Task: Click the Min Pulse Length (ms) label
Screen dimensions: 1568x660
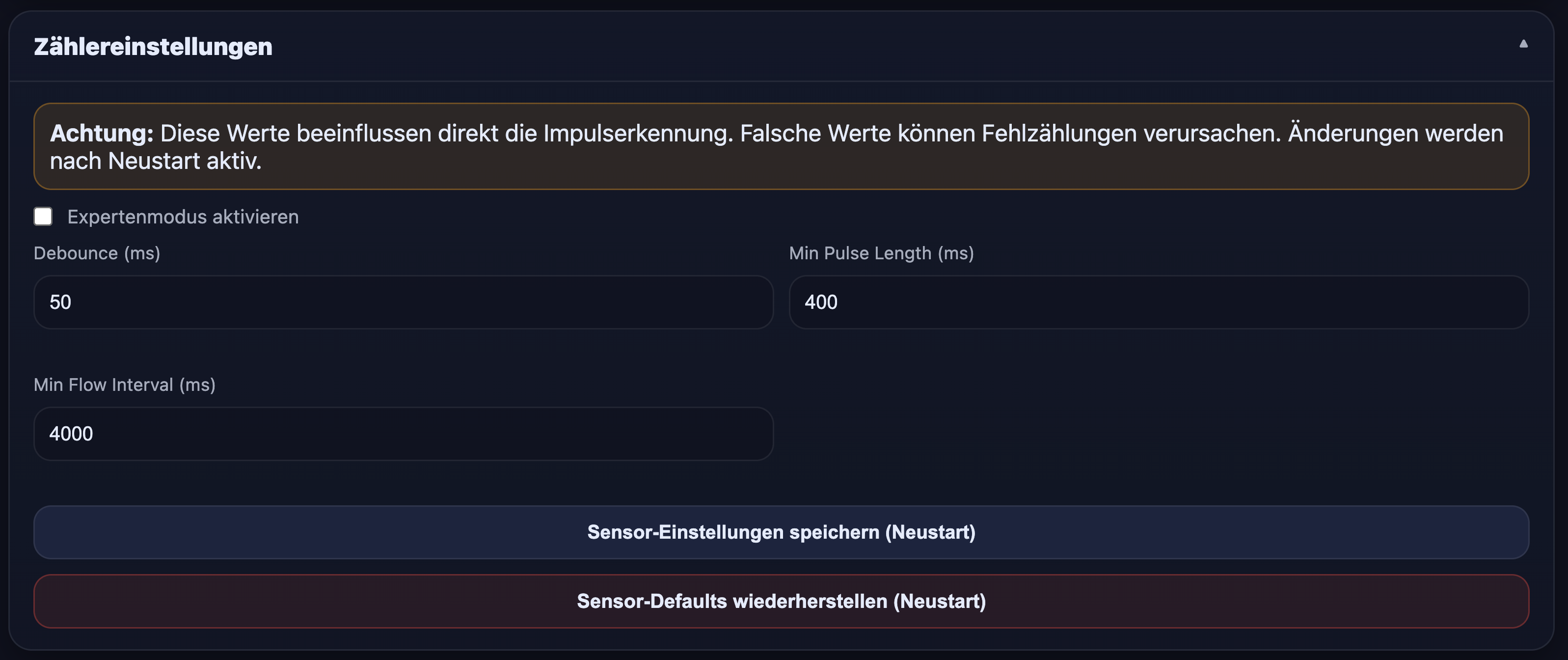Action: tap(881, 253)
